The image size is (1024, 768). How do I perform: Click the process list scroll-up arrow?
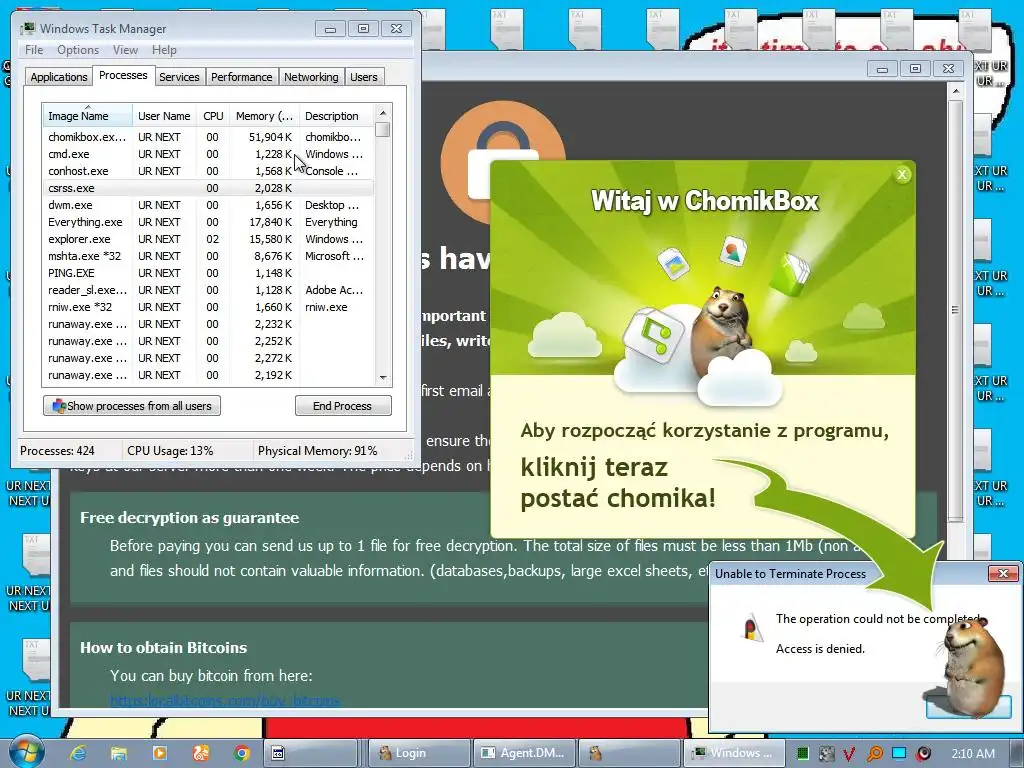coord(383,113)
